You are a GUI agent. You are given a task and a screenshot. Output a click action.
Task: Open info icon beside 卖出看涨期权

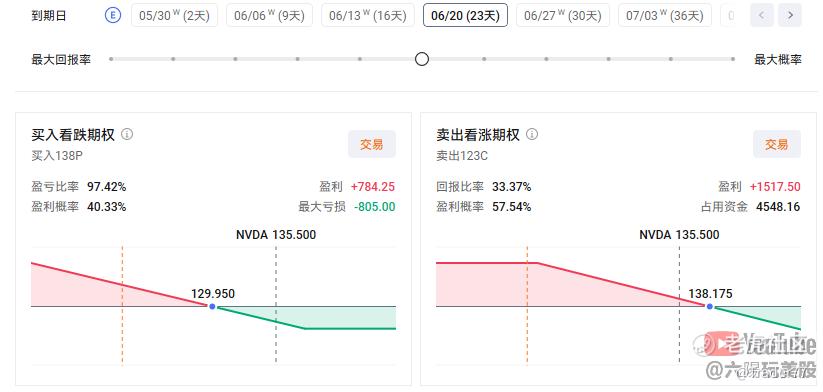click(x=532, y=134)
